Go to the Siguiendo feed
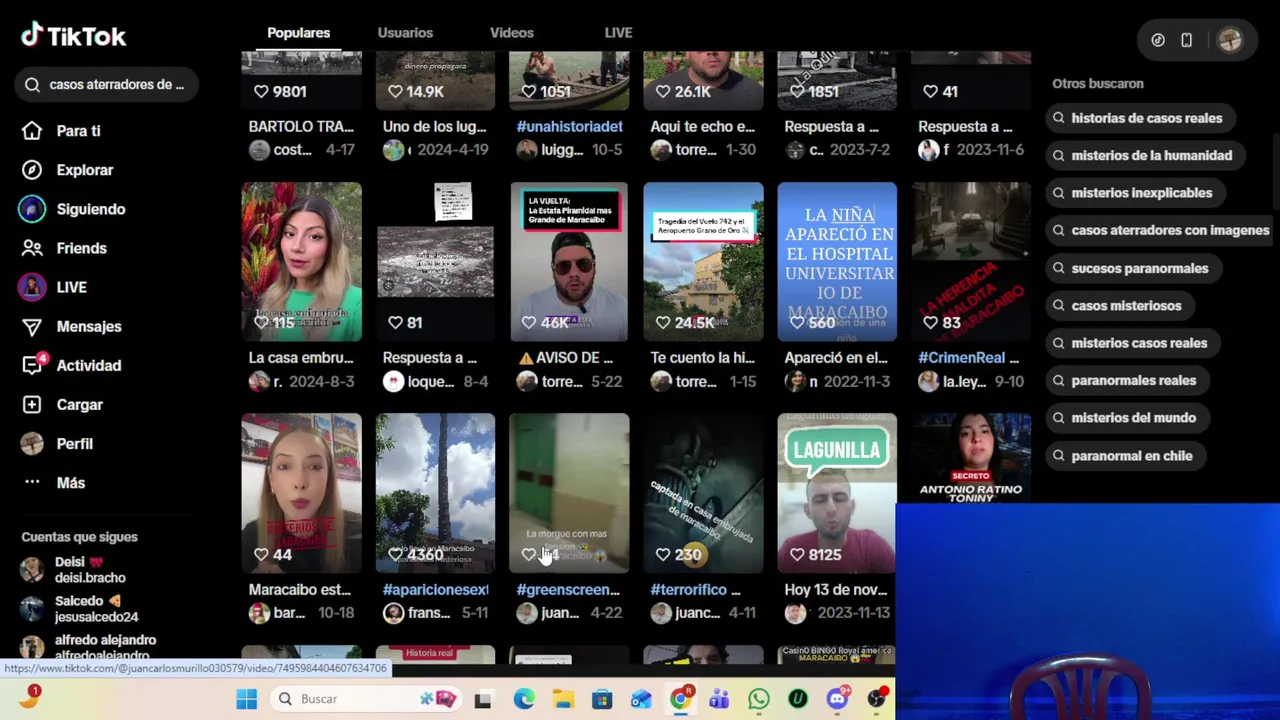This screenshot has height=720, width=1280. coord(90,209)
